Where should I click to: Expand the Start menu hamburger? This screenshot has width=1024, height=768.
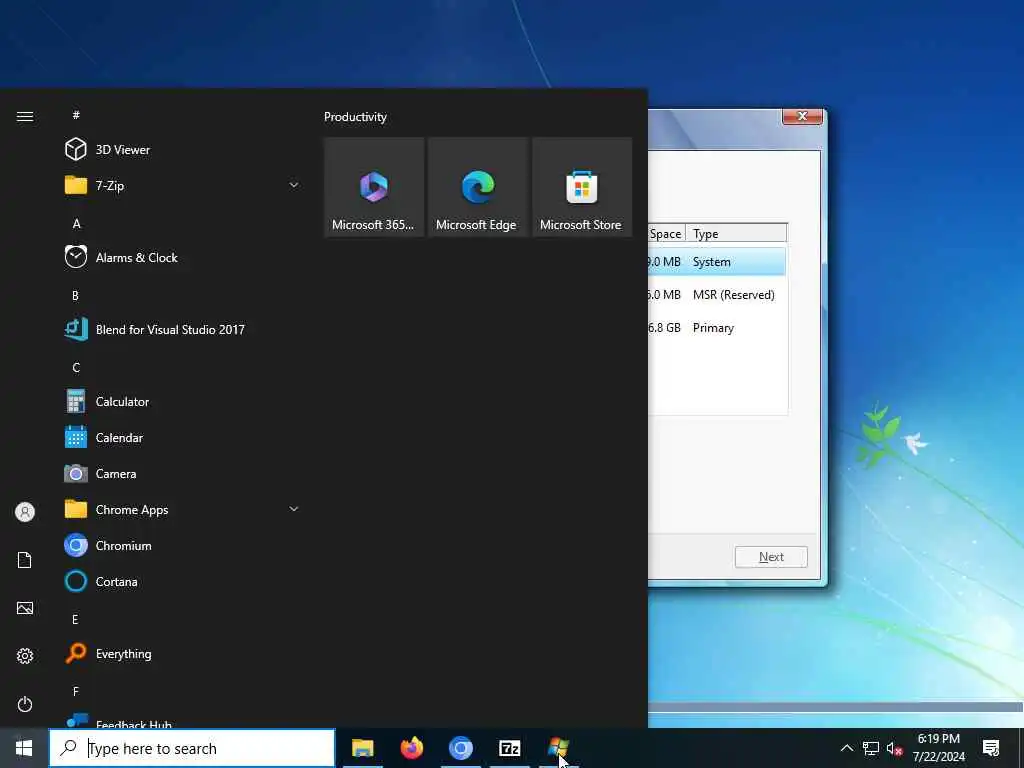(25, 116)
